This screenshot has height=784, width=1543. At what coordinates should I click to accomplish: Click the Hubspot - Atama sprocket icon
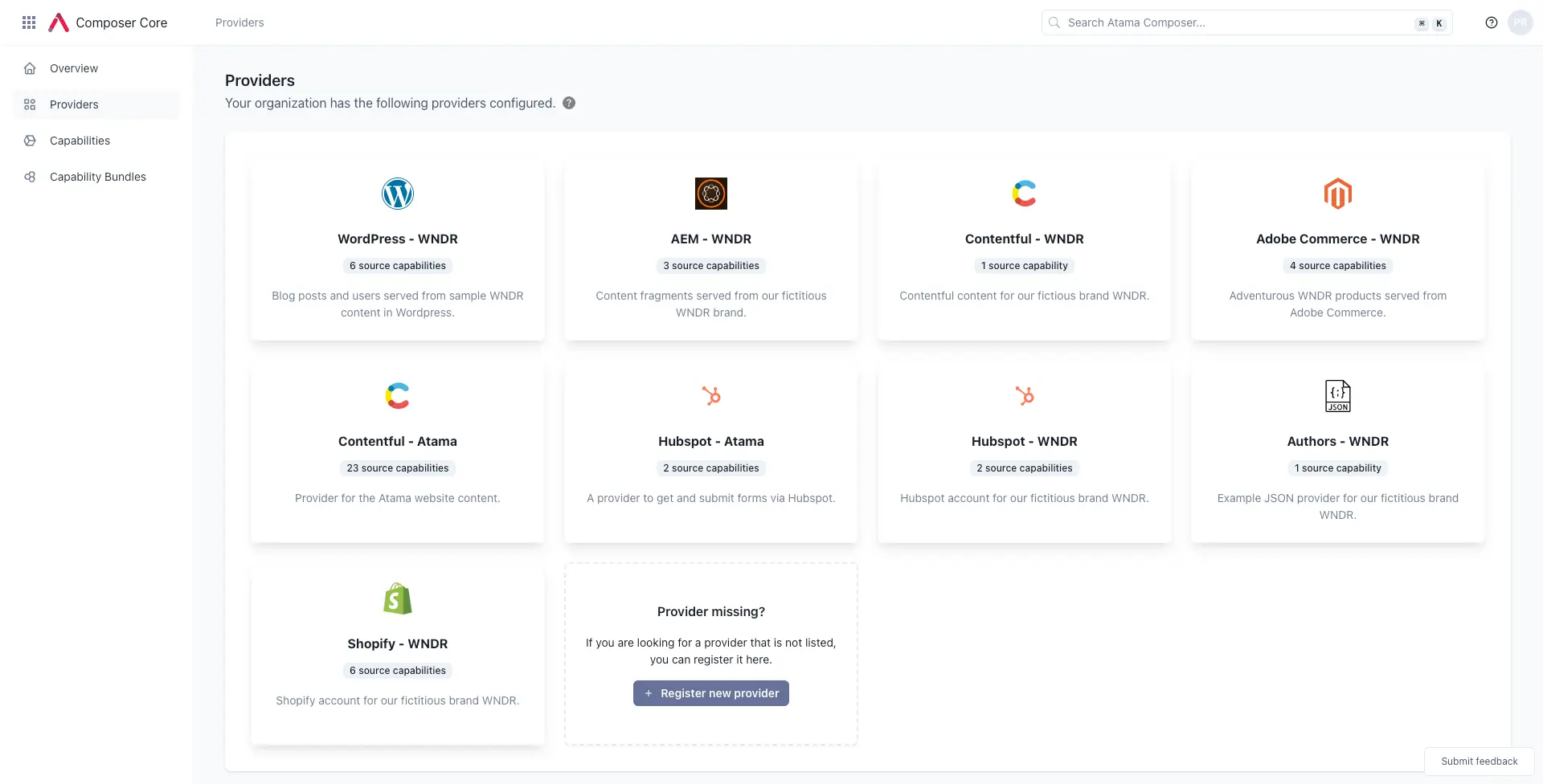click(x=710, y=396)
